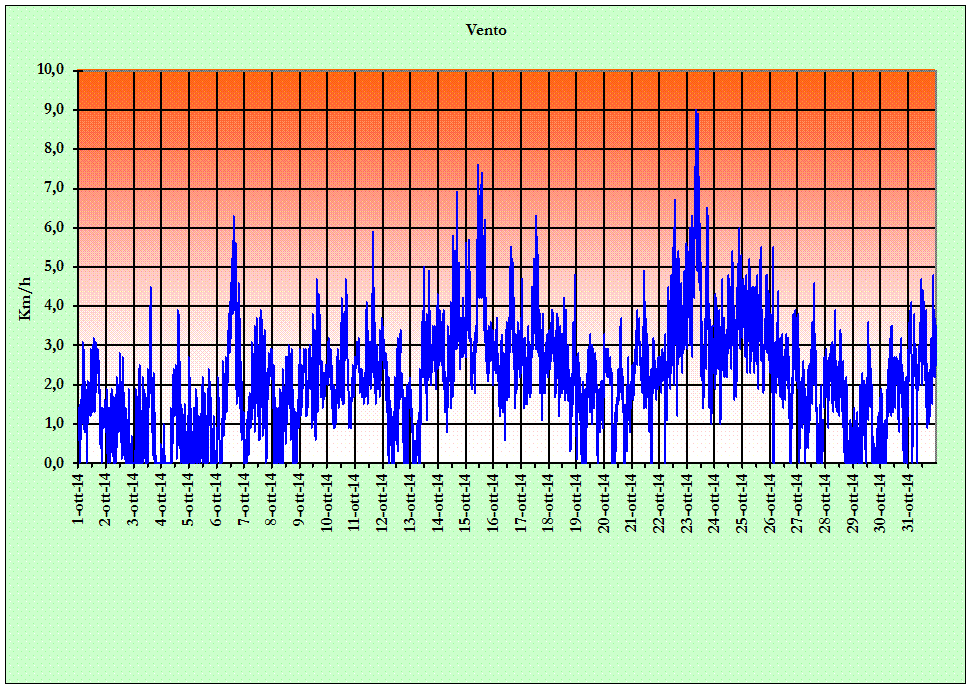
Task: Click the 7.6 km/h wind peak on 15-ott
Action: pyautogui.click(x=478, y=166)
